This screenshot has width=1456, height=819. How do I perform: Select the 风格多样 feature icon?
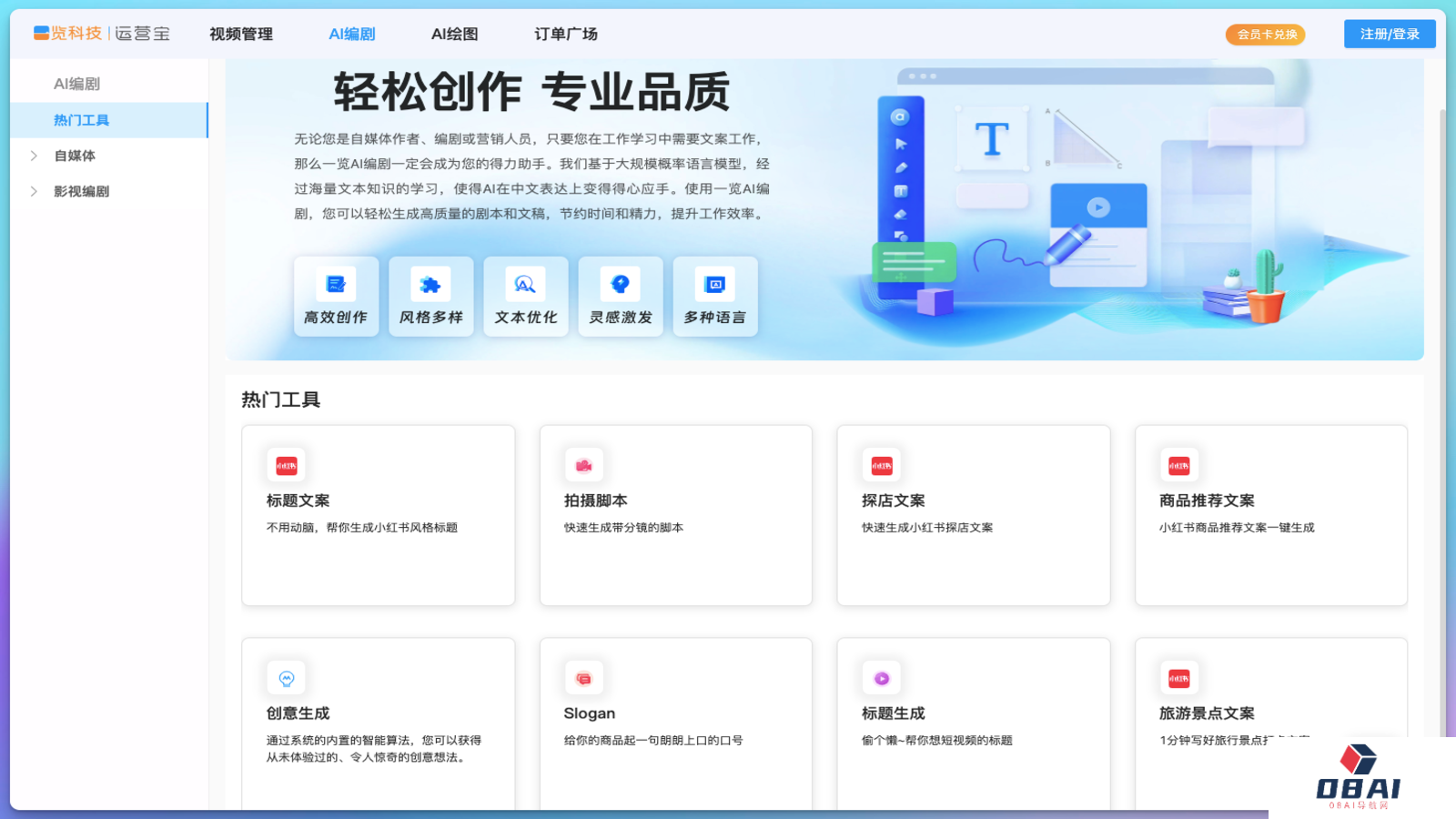430,283
